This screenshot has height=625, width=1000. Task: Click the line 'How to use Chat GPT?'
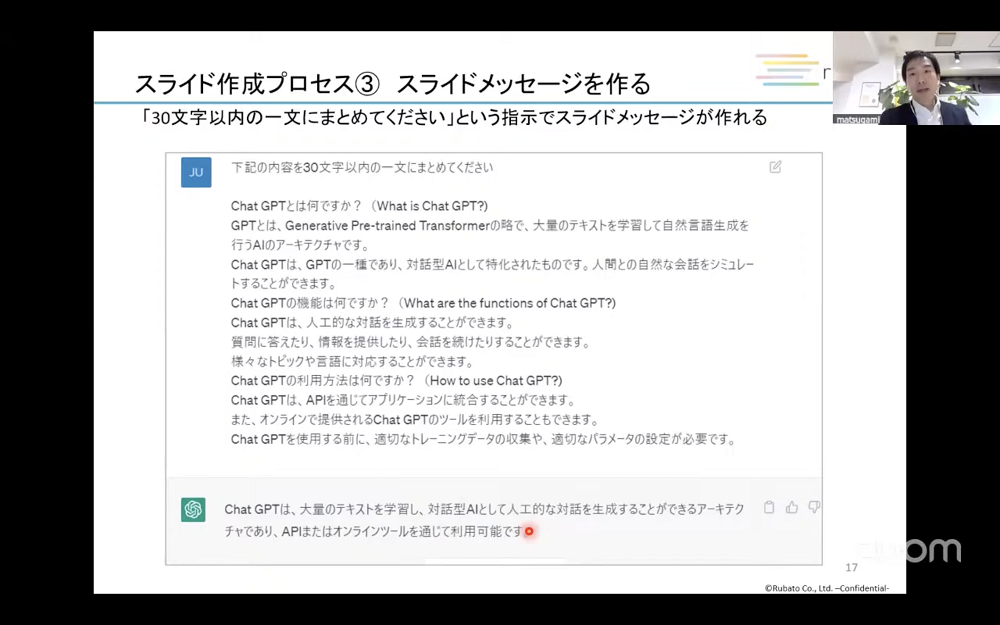pyautogui.click(x=397, y=381)
